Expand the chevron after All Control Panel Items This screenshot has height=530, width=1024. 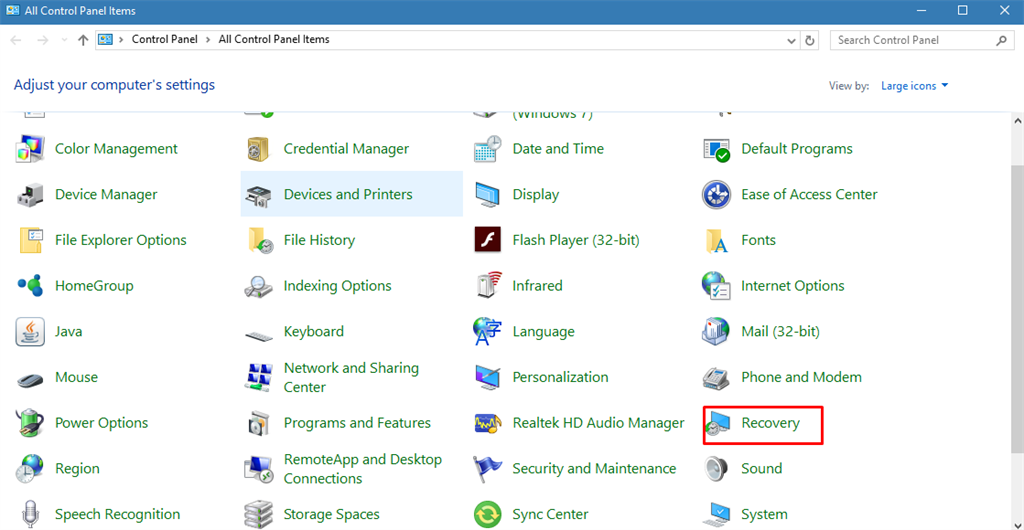click(338, 40)
